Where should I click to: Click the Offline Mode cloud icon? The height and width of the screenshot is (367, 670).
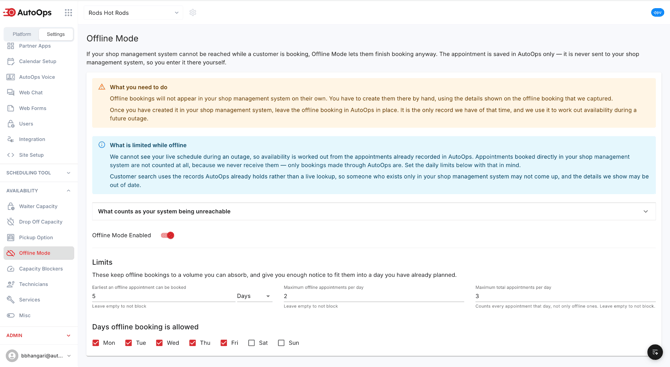tap(11, 253)
